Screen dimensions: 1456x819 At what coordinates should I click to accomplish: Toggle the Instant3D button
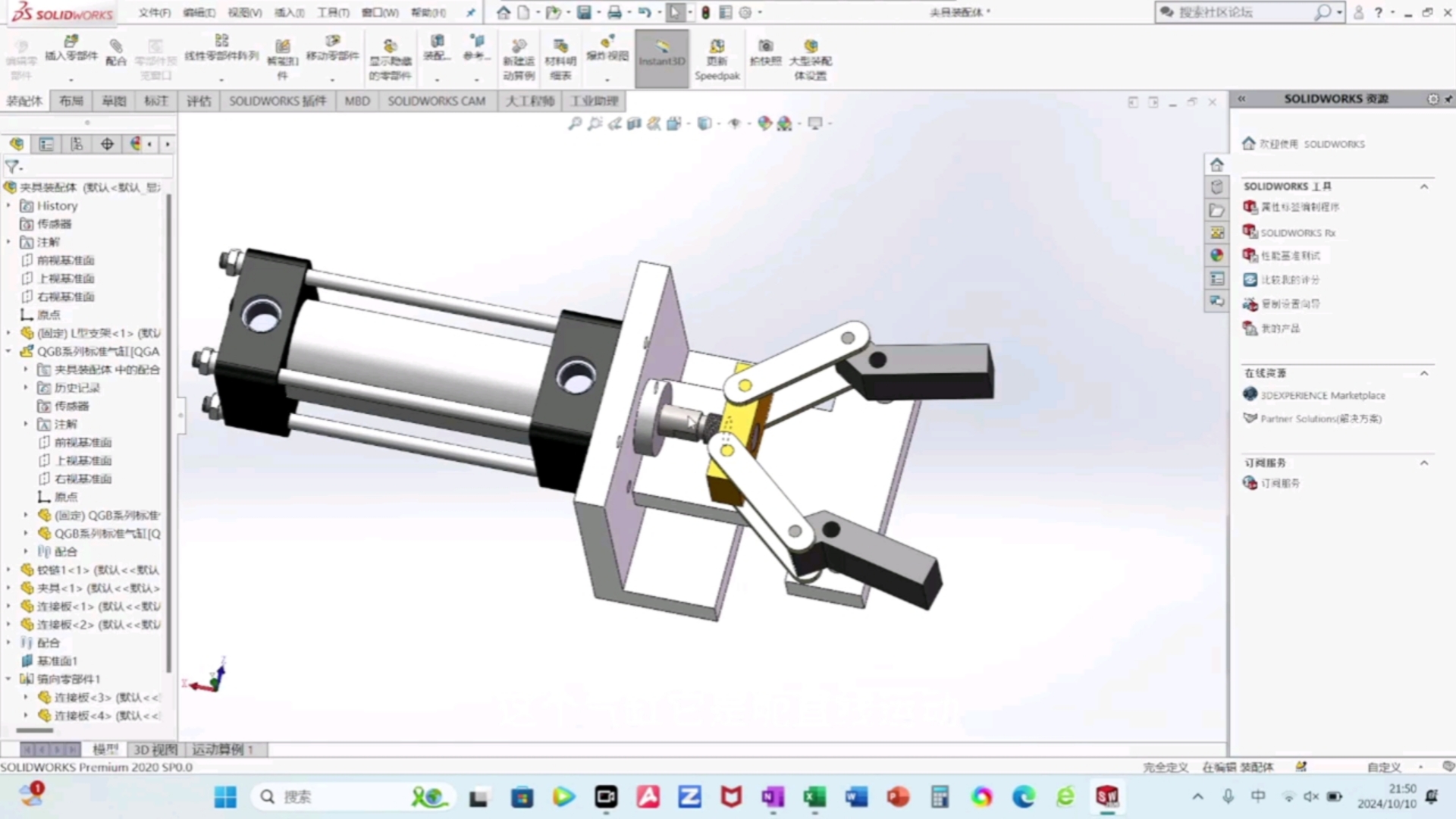point(662,52)
